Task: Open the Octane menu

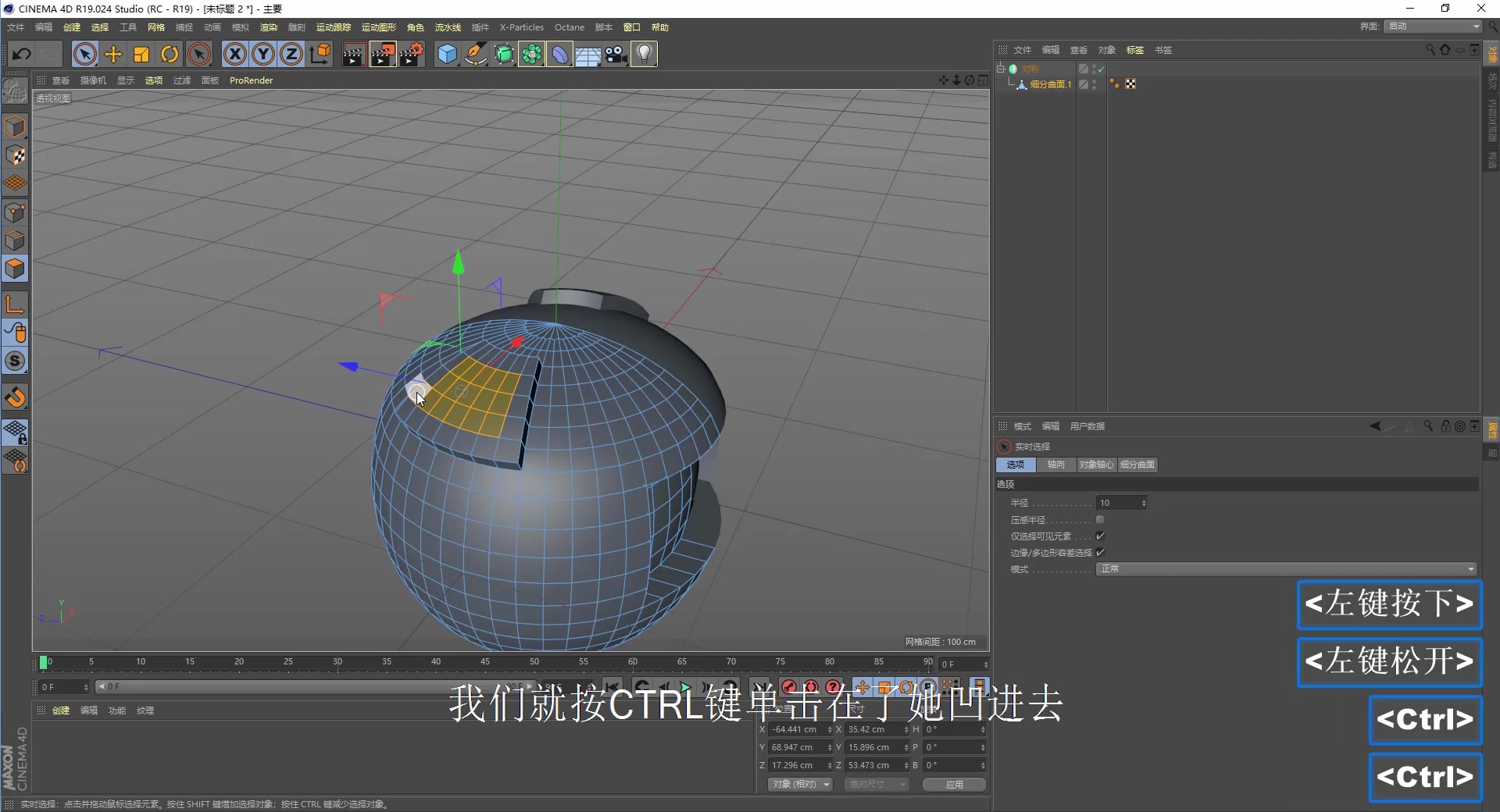Action: [x=569, y=27]
